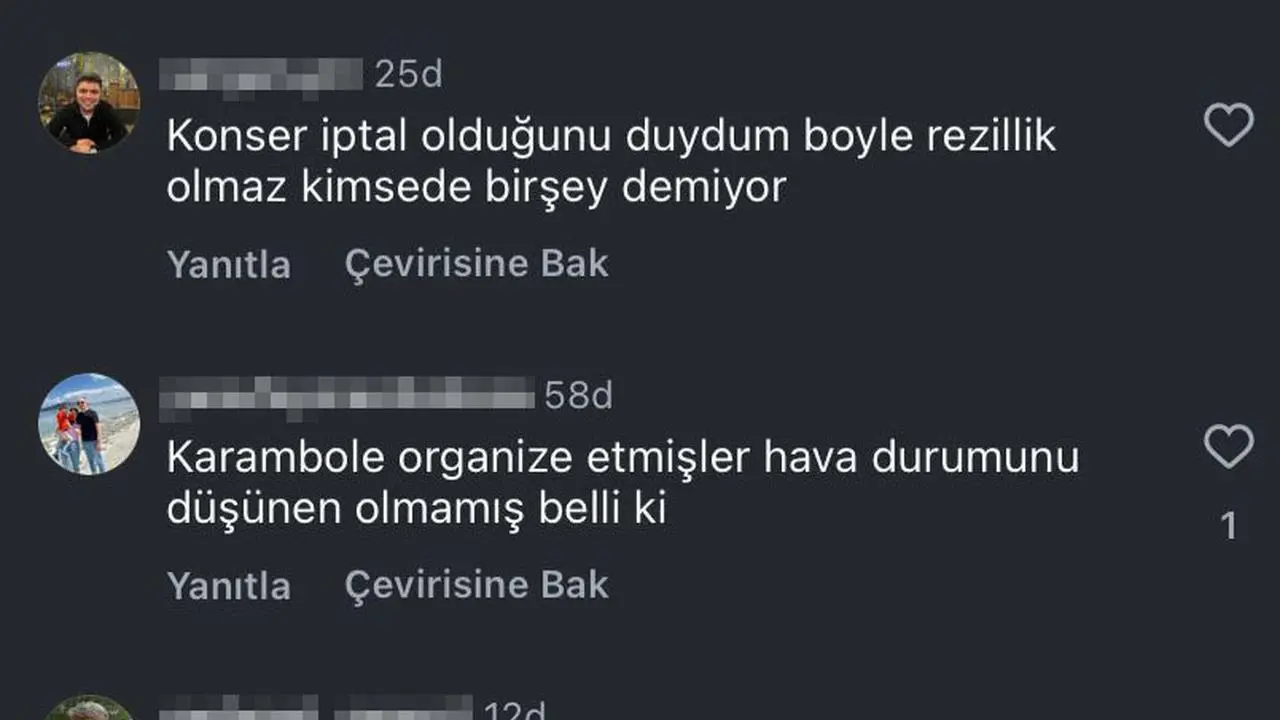Click the 58d timestamp
This screenshot has width=1280, height=720.
pyautogui.click(x=578, y=396)
